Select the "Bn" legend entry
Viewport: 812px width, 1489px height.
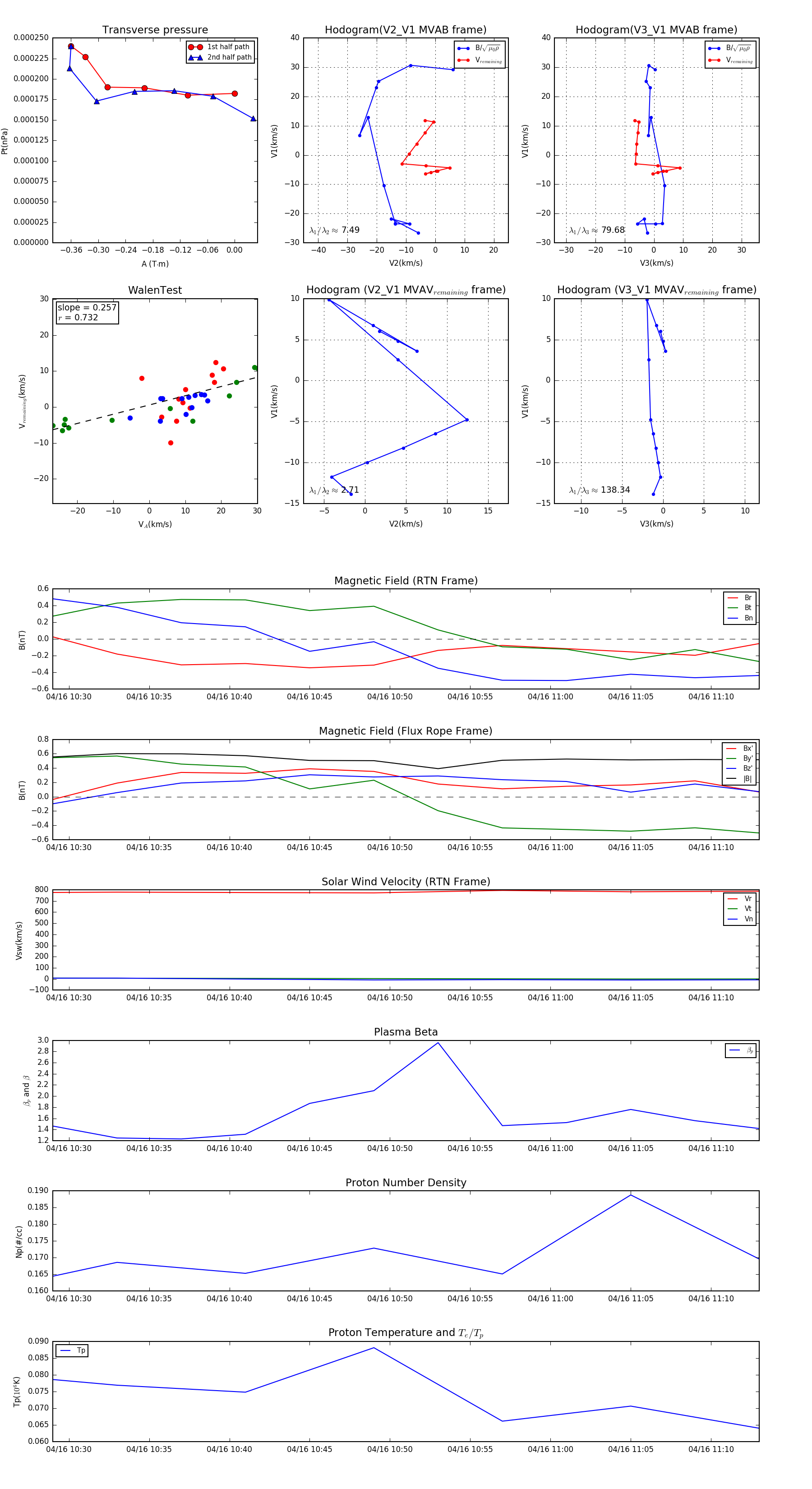coord(740,619)
